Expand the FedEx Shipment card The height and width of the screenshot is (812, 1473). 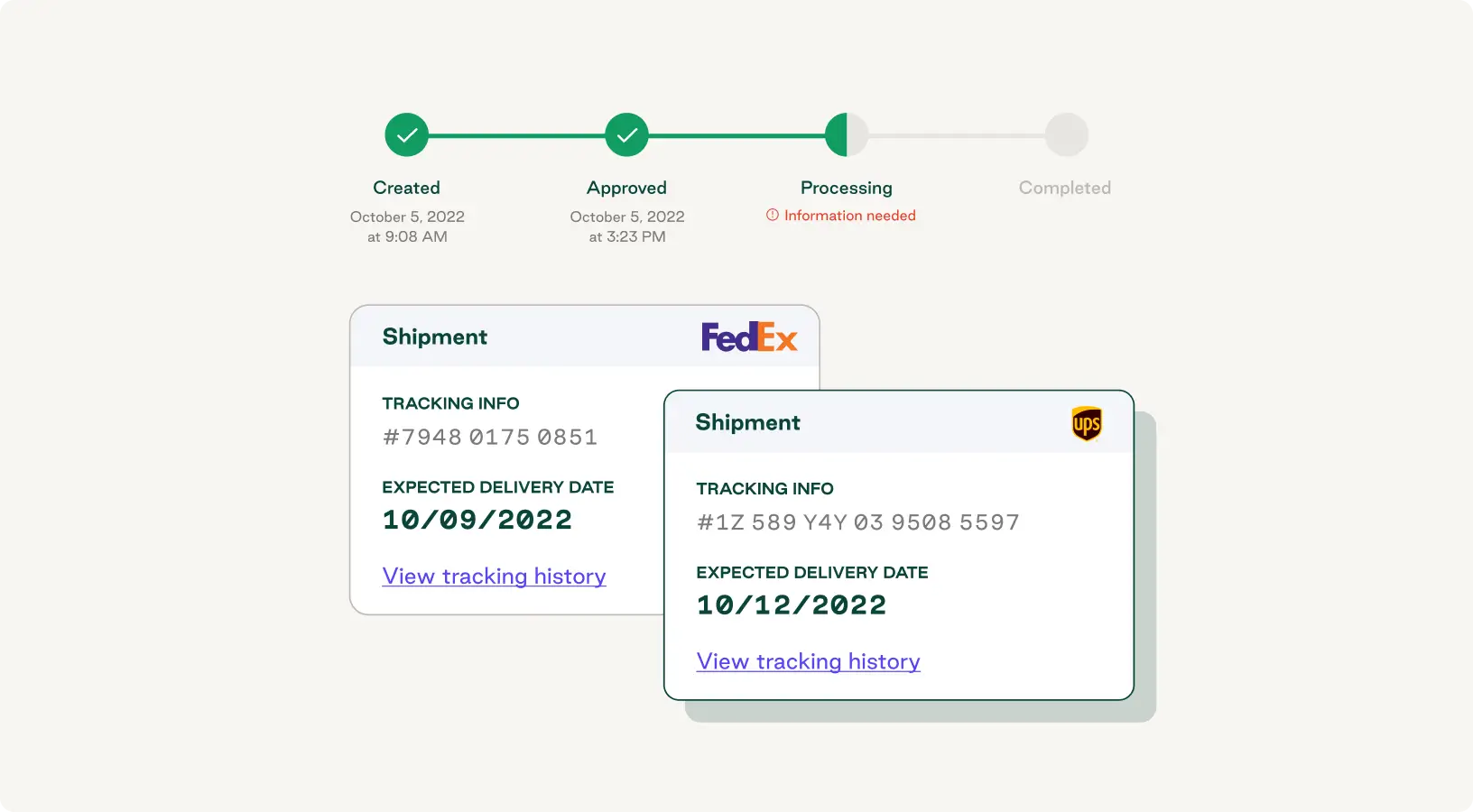434,336
